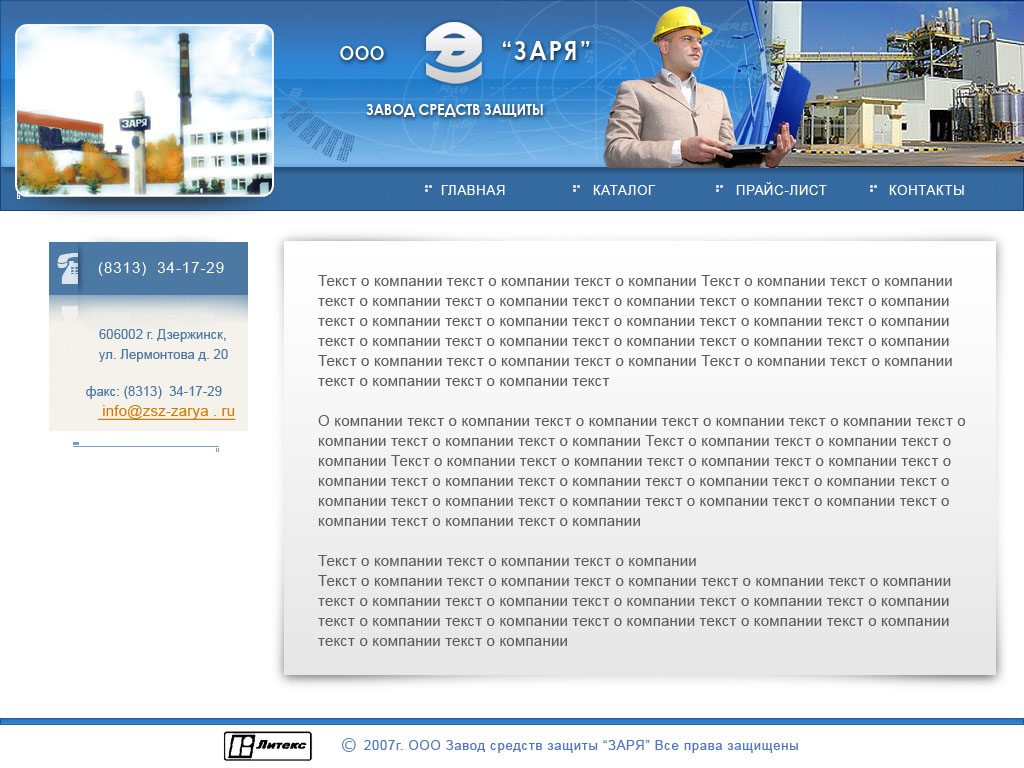The width and height of the screenshot is (1024, 768).
Task: Click the factory photo with the chimney
Action: click(144, 110)
